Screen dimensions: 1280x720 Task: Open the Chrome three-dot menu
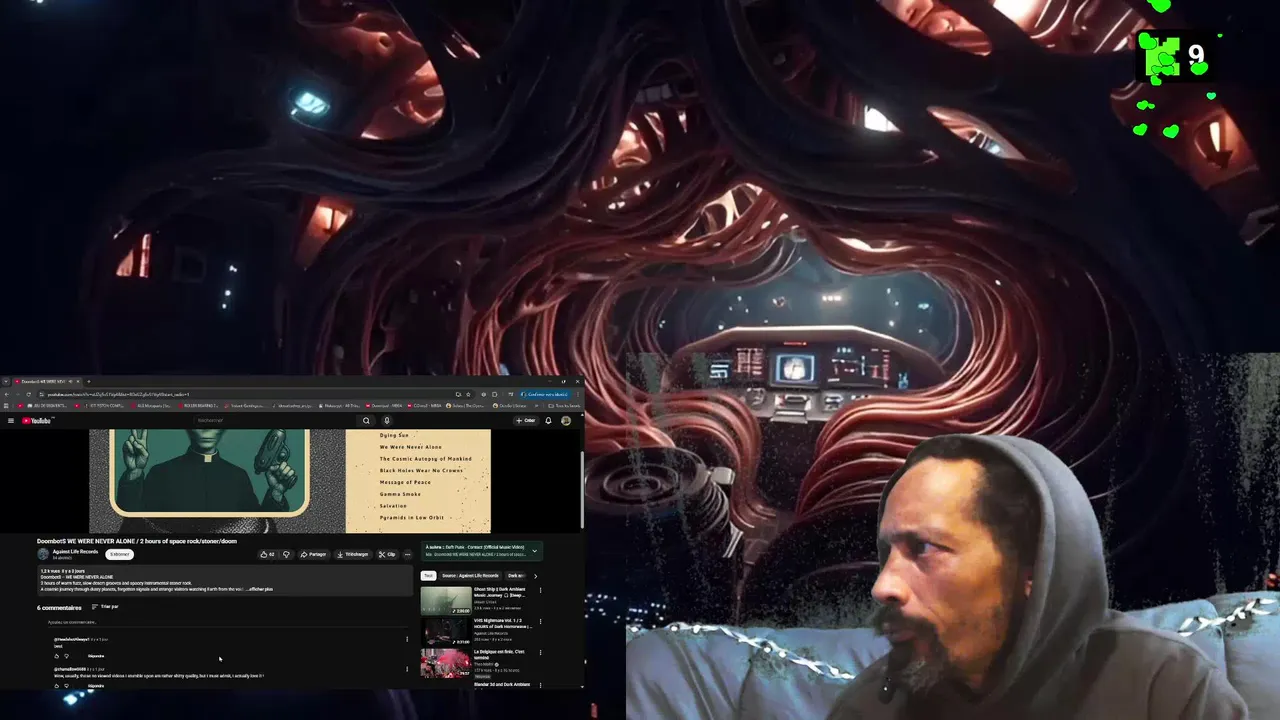coord(577,394)
